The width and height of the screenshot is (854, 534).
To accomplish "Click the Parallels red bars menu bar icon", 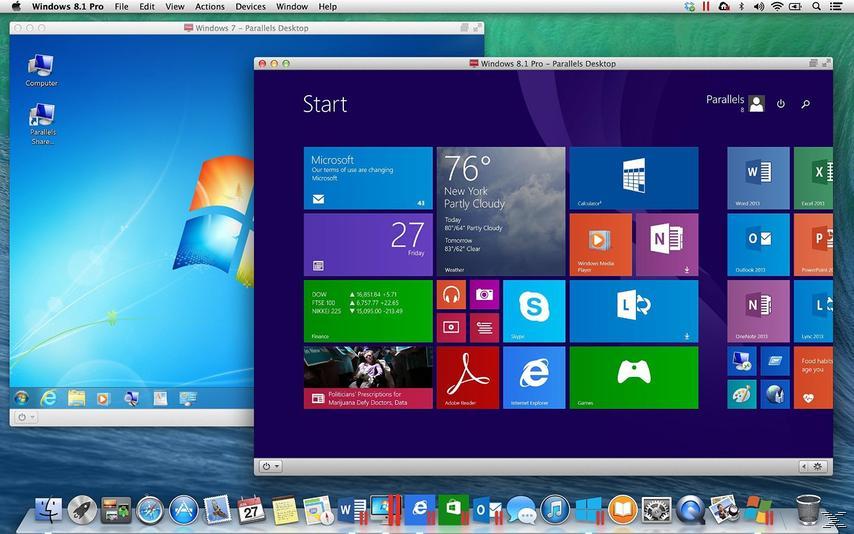I will (706, 7).
